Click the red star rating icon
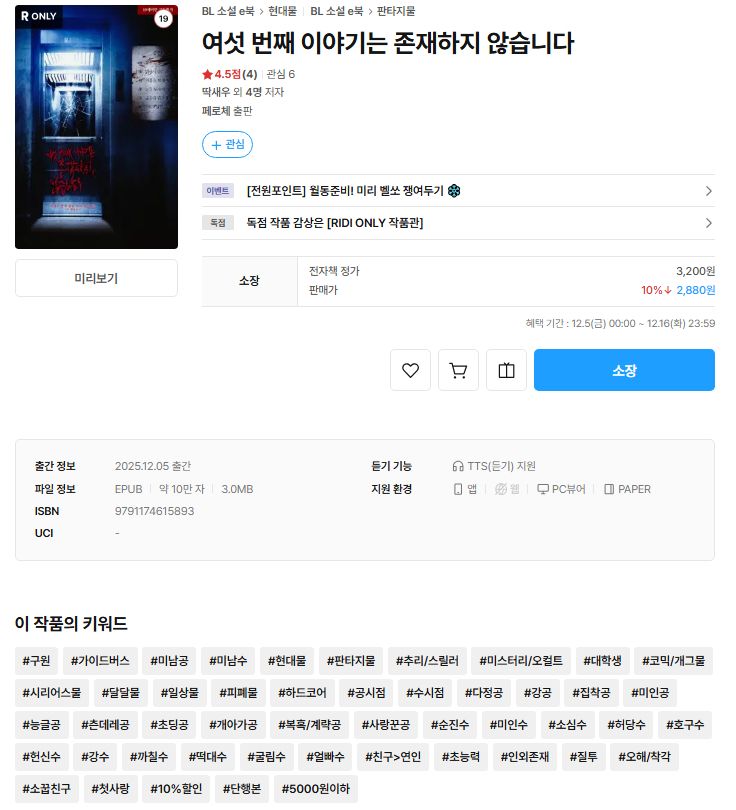Screen dimensions: 736x810 pos(207,74)
